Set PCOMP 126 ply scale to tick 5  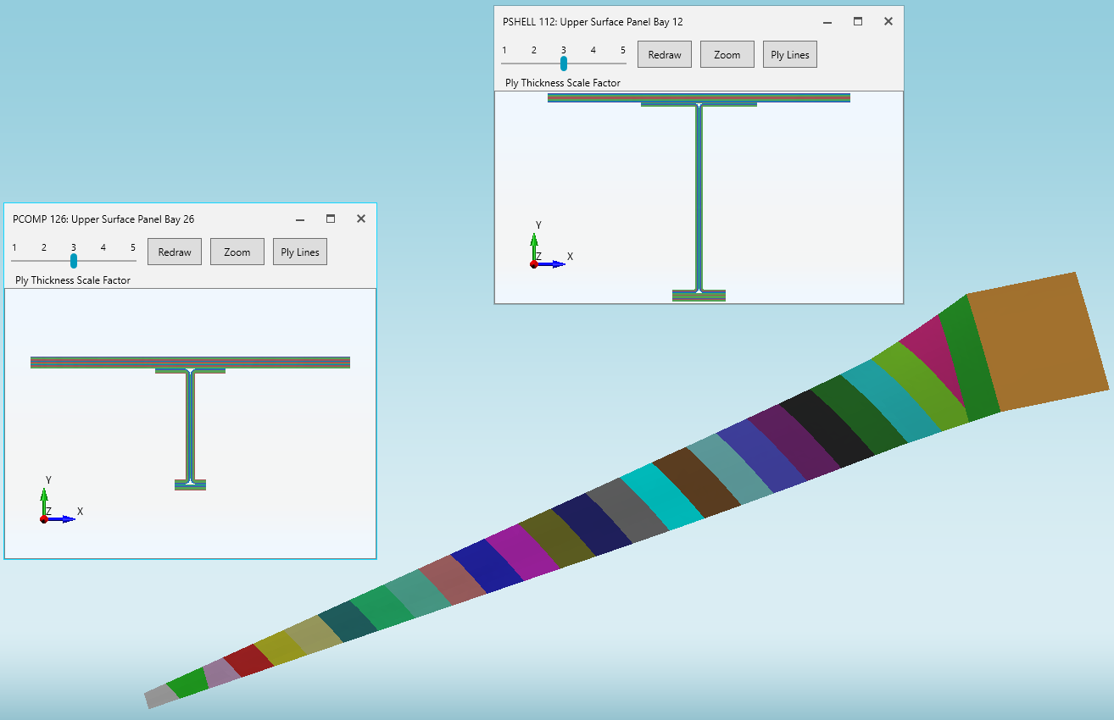133,247
